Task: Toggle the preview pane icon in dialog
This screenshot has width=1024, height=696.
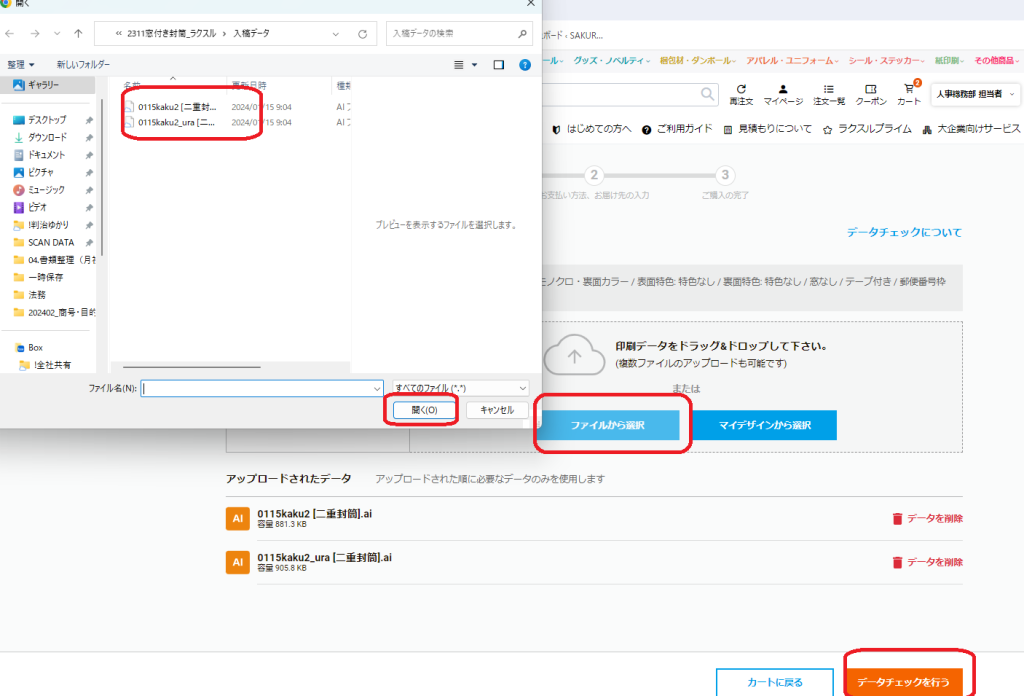Action: (x=498, y=65)
